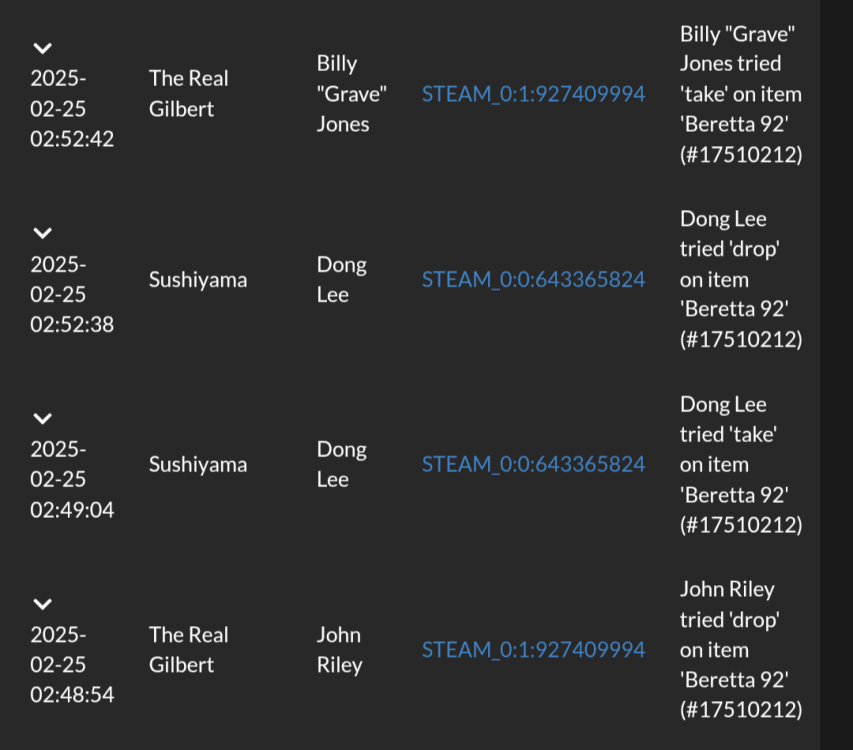Viewport: 853px width, 750px height.
Task: Open the Steam ID link in Billy Jones row
Action: (x=533, y=94)
